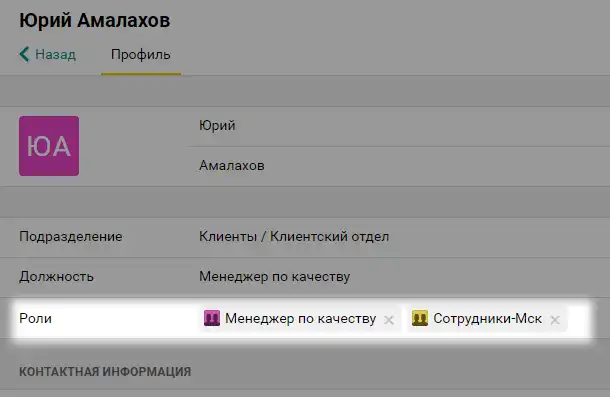Click the Подразделение label
The width and height of the screenshot is (610, 397).
(x=71, y=237)
